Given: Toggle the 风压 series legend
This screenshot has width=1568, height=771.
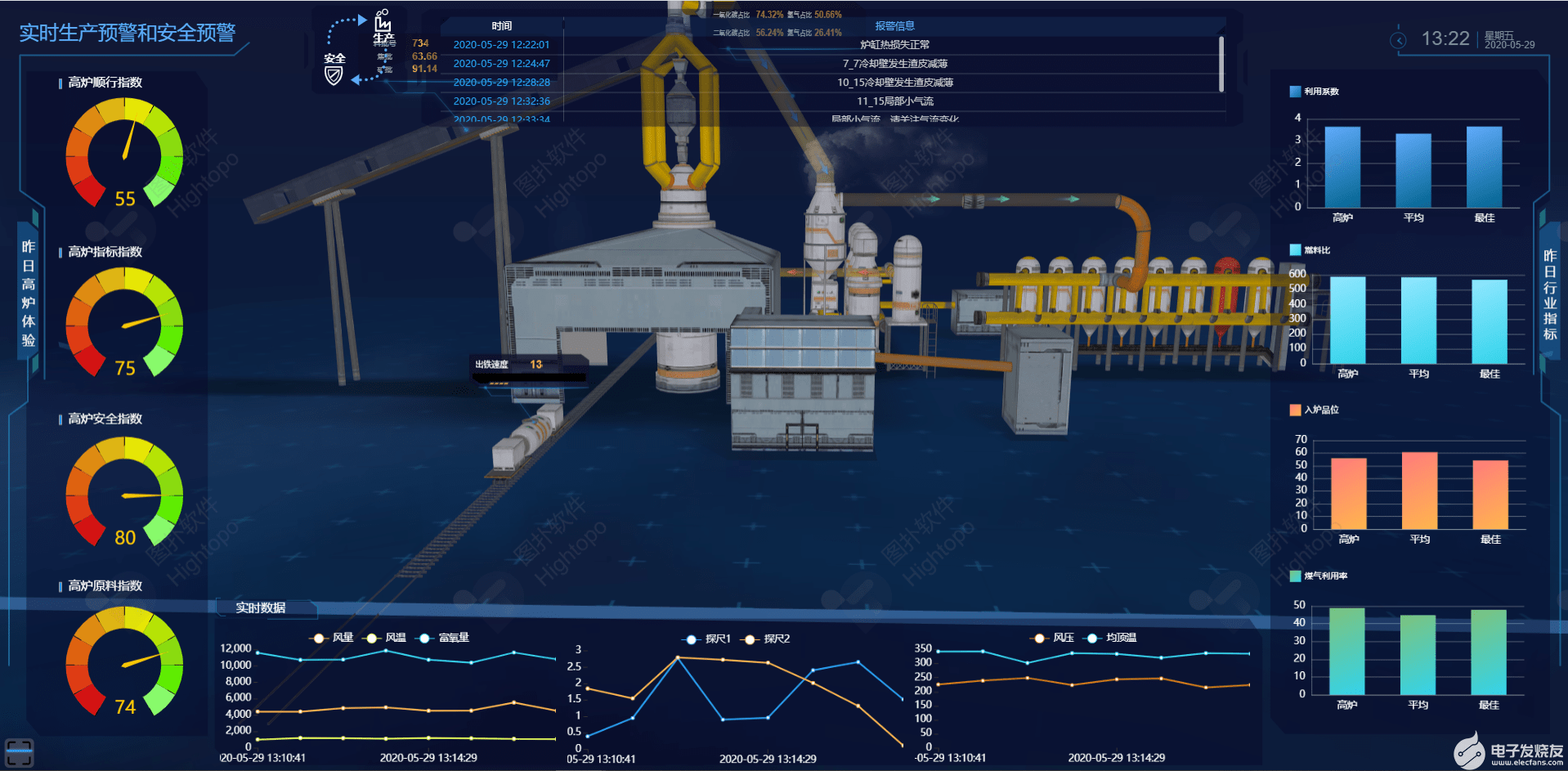Looking at the screenshot, I should click(x=1052, y=638).
